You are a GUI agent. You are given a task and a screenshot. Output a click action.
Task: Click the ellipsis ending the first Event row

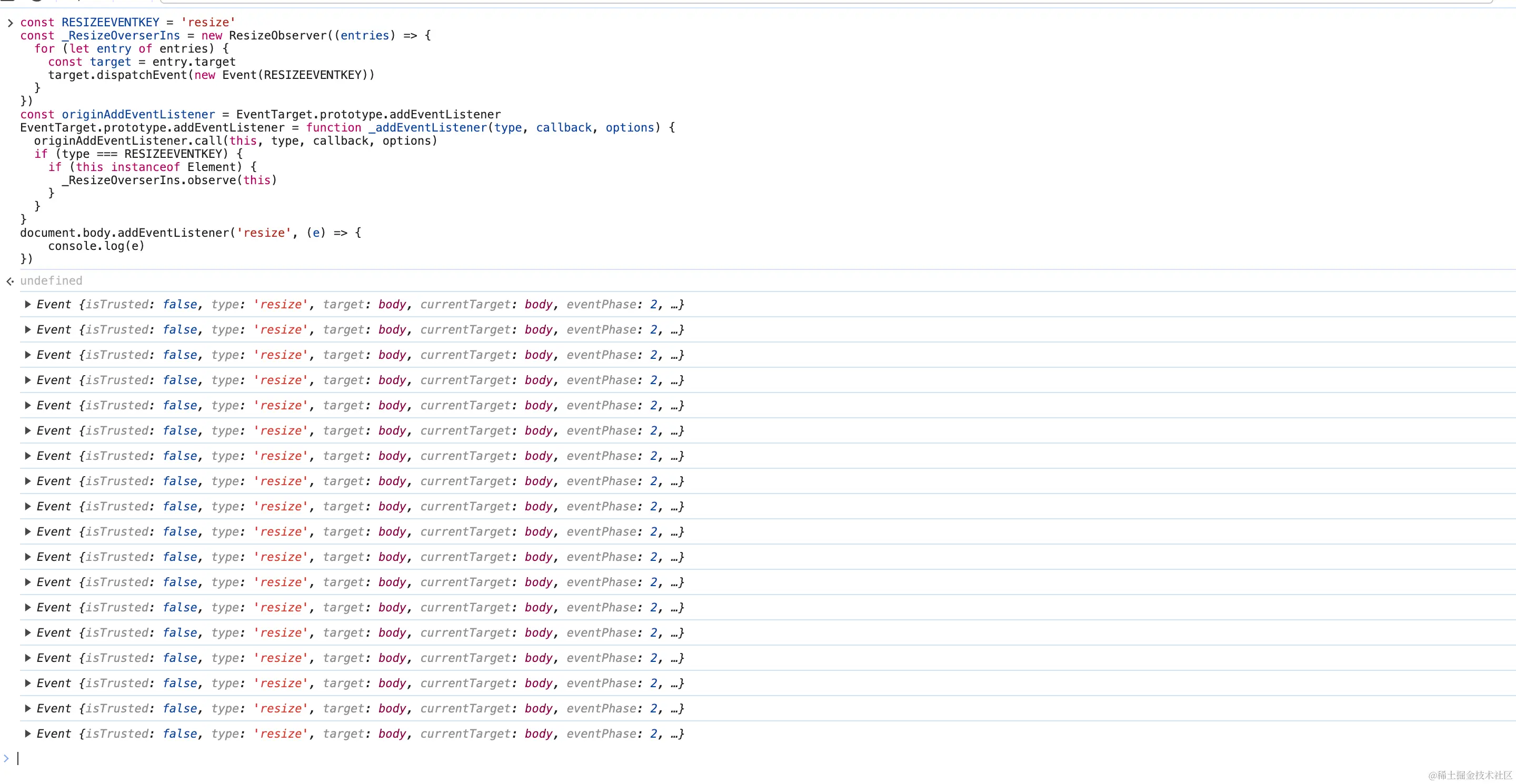pos(674,305)
